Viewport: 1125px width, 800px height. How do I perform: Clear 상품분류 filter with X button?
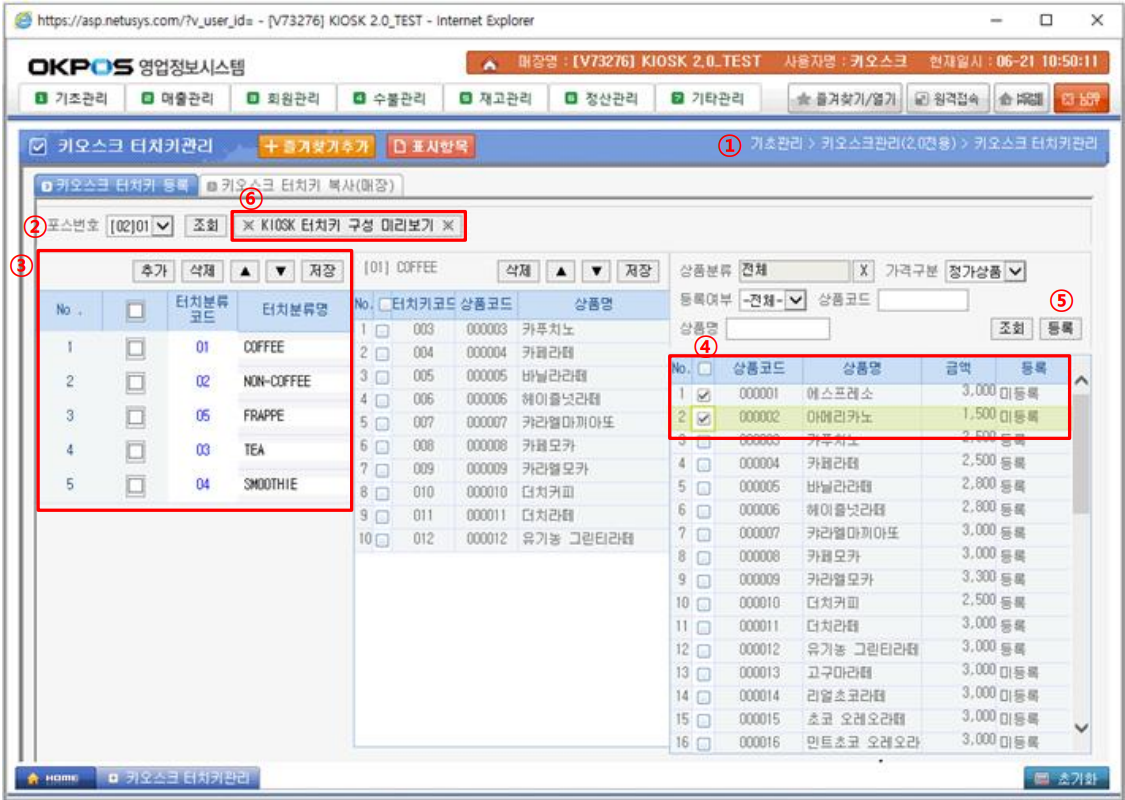click(864, 271)
